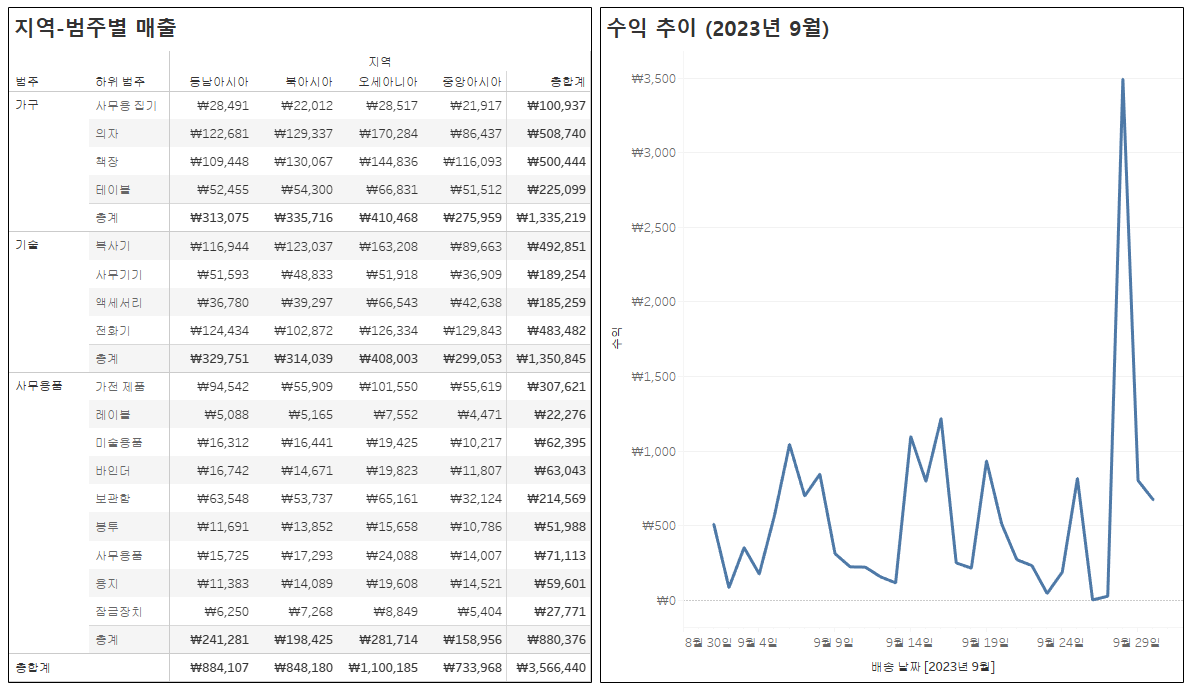The image size is (1191, 689).
Task: Click the ₩51,512 cell in the 테이블 row
Action: click(x=475, y=190)
